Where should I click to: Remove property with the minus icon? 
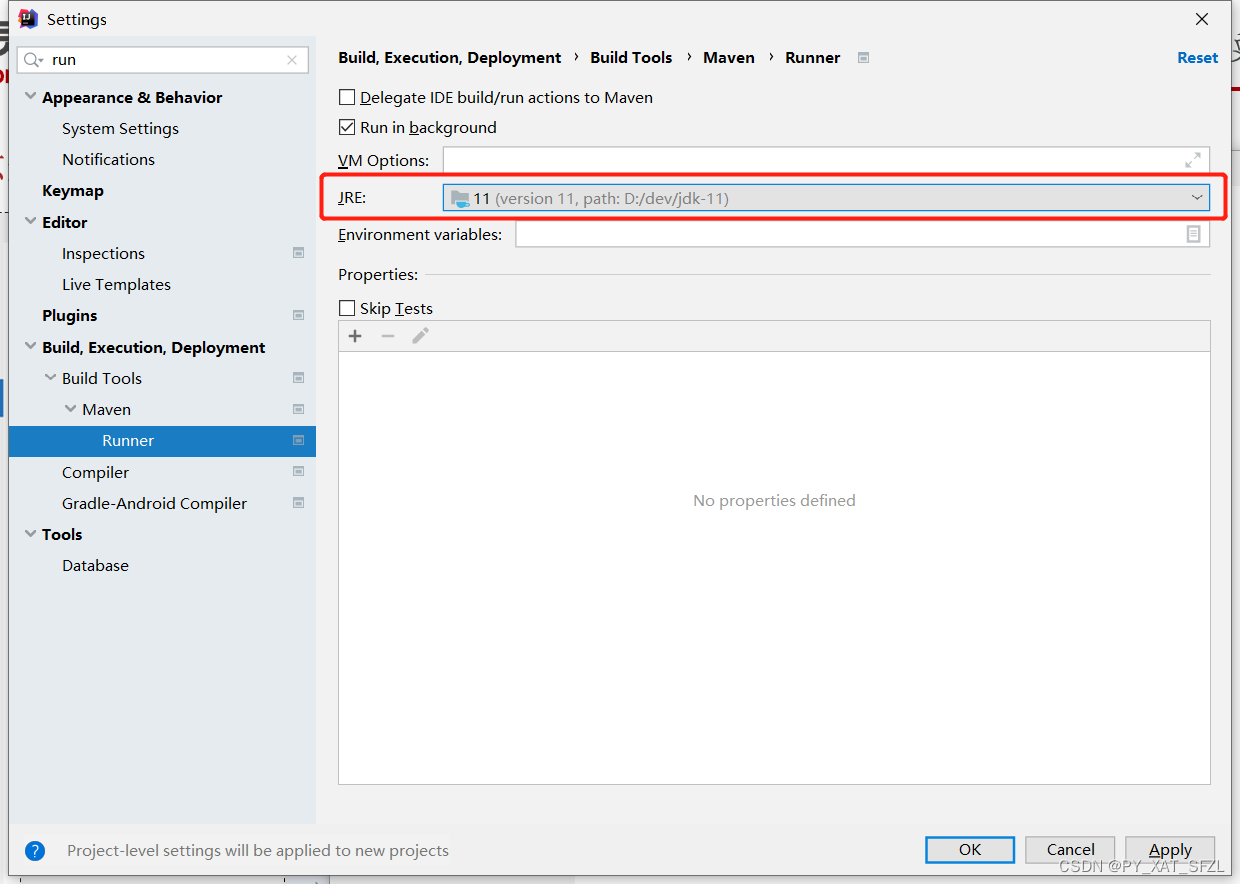tap(388, 336)
